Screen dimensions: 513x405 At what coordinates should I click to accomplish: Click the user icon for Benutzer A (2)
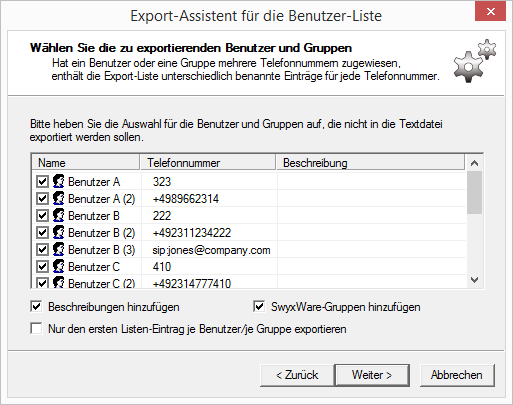59,198
